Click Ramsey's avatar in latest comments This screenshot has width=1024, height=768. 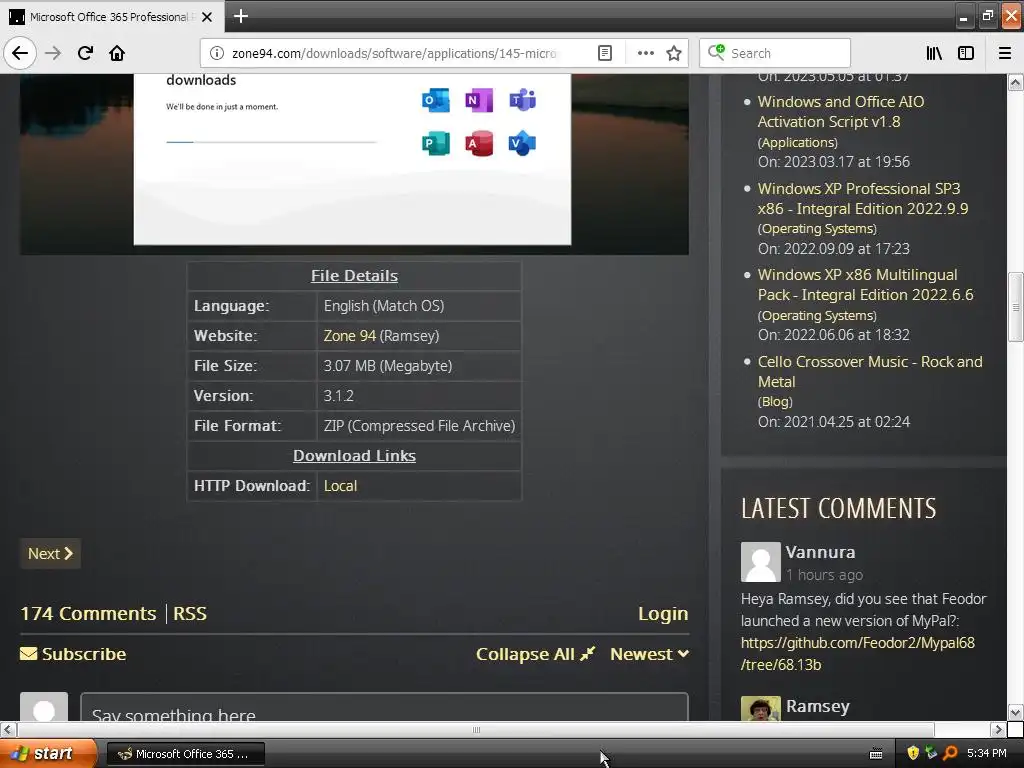pyautogui.click(x=761, y=709)
